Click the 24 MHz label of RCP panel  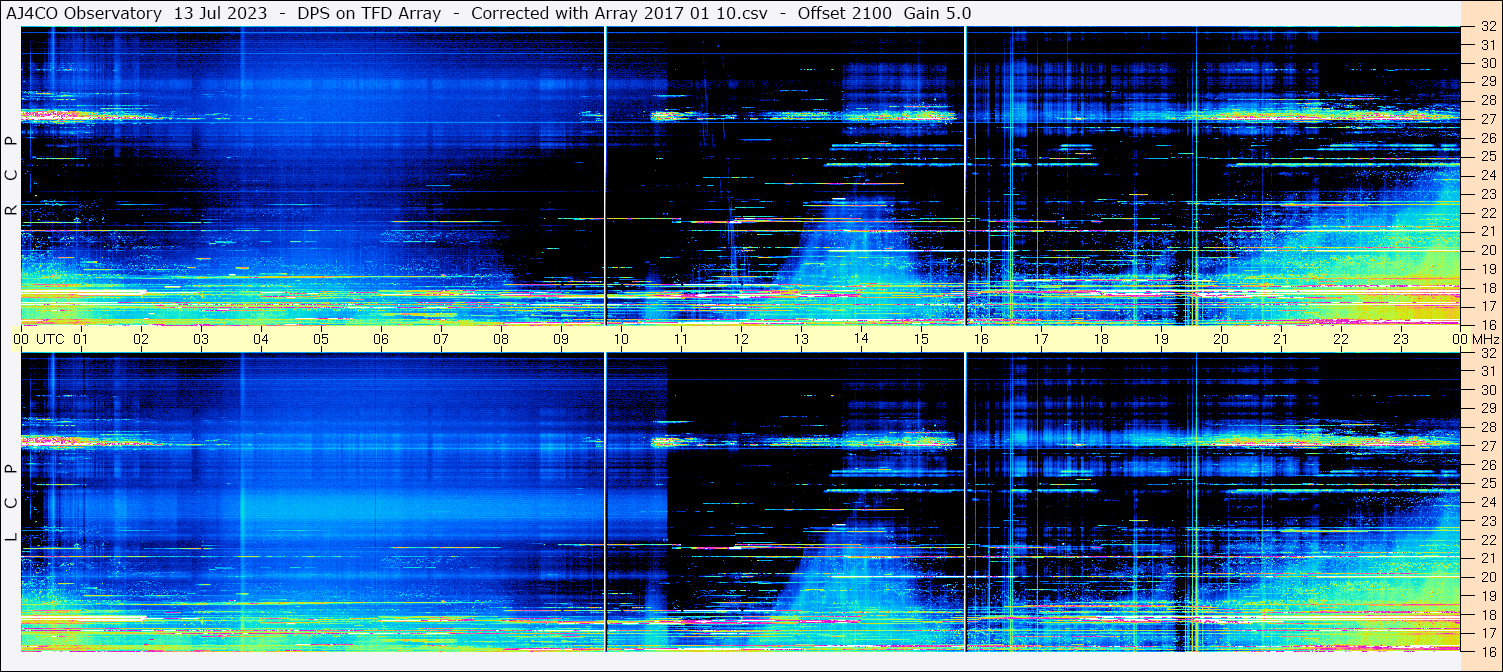1487,175
